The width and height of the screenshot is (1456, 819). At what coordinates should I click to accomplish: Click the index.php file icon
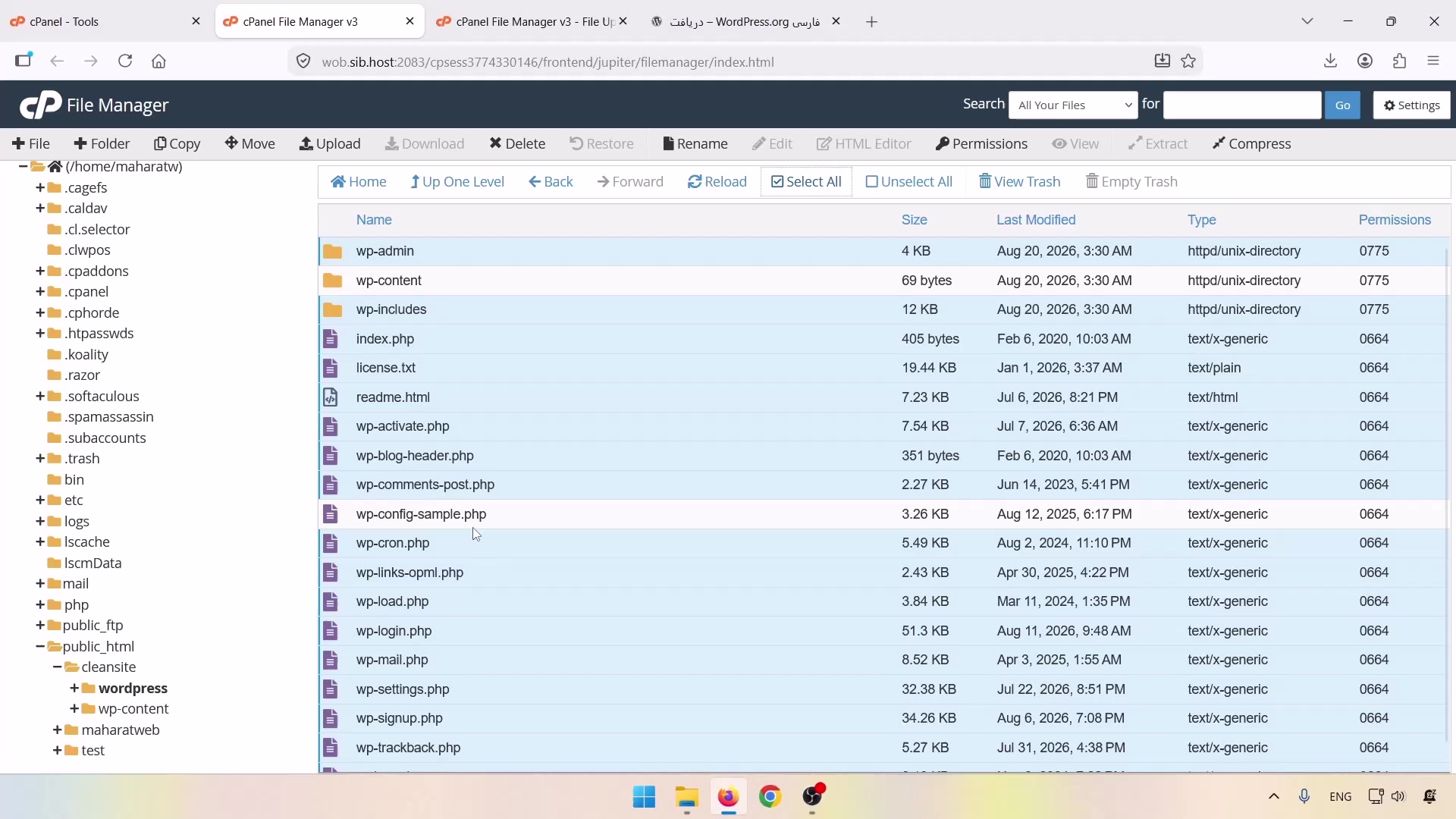331,339
